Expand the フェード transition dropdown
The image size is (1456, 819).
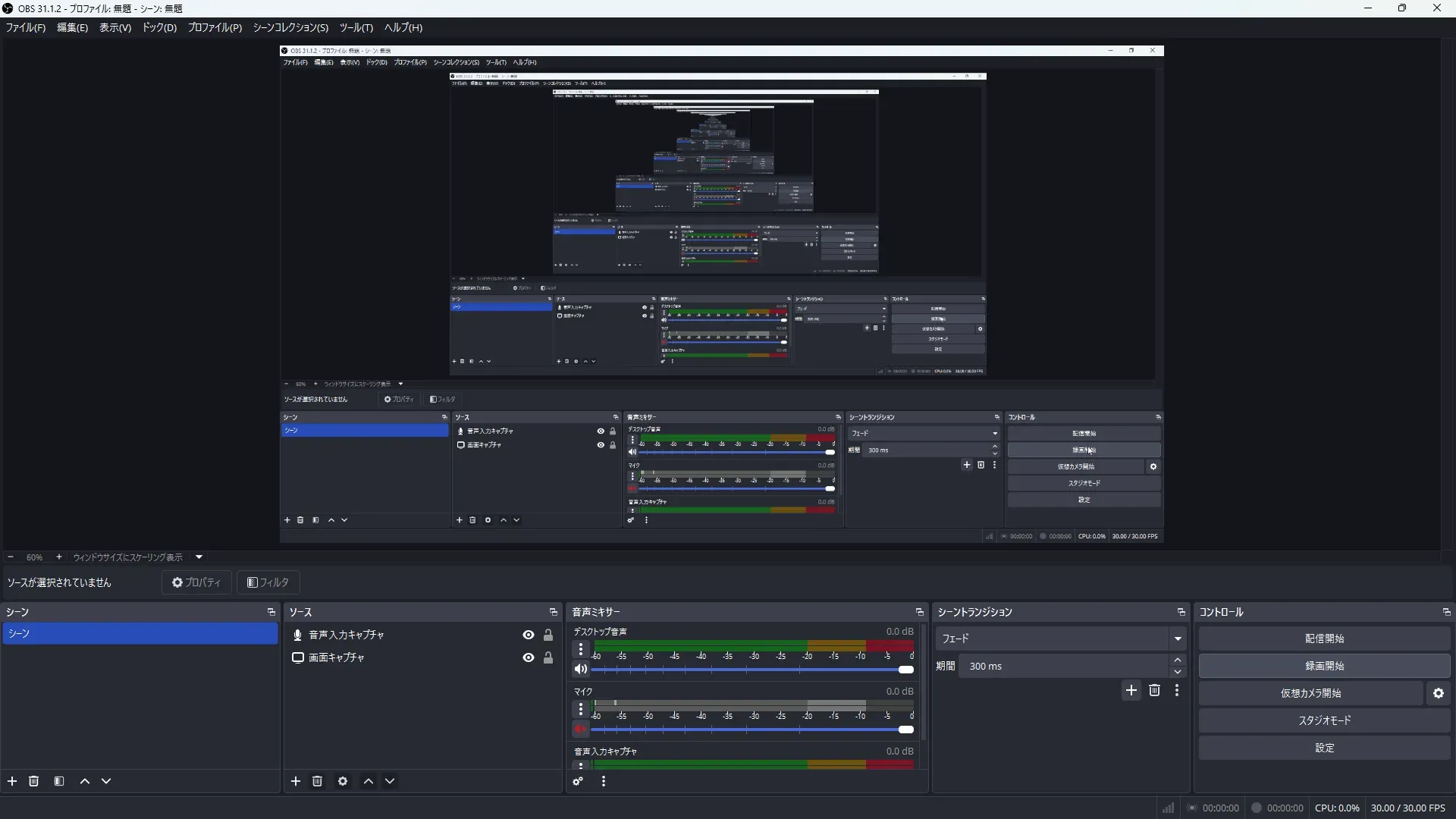click(1178, 639)
